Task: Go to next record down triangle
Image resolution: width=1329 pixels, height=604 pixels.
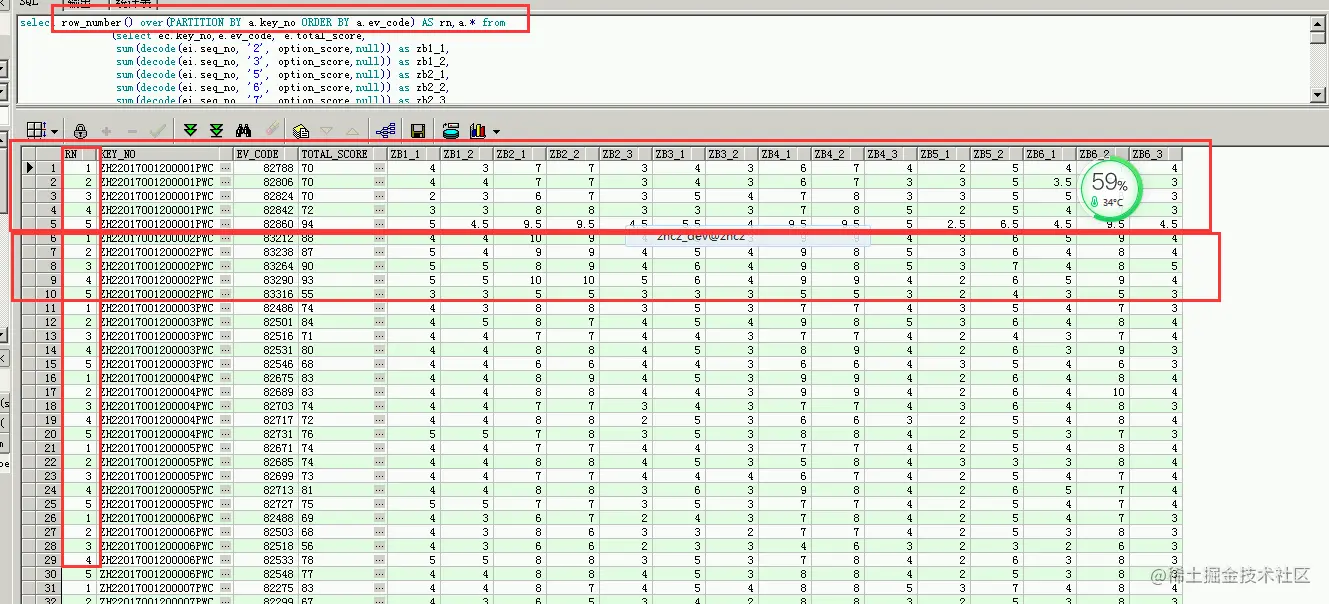Action: coord(327,130)
